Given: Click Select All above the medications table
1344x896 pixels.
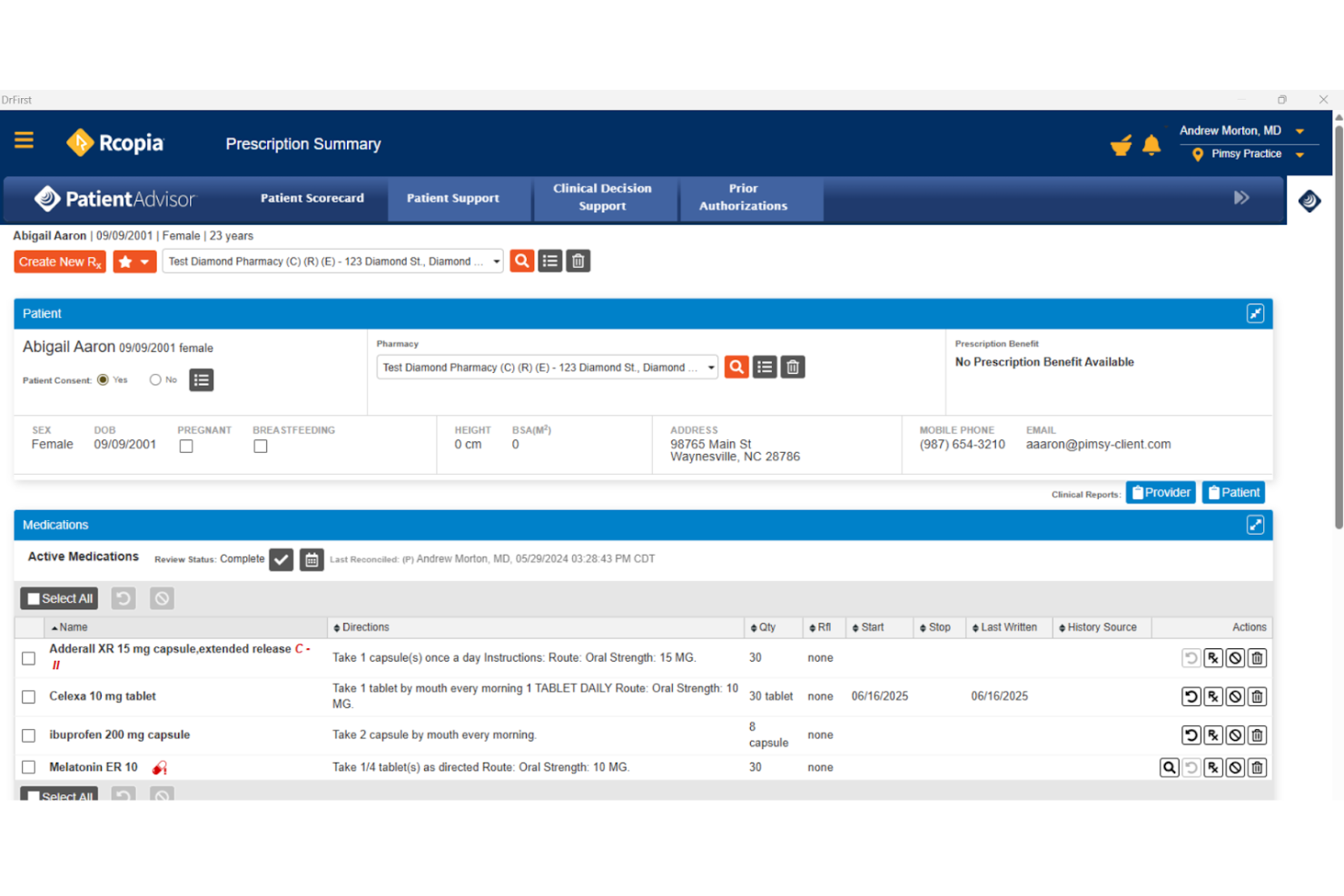Looking at the screenshot, I should (59, 598).
